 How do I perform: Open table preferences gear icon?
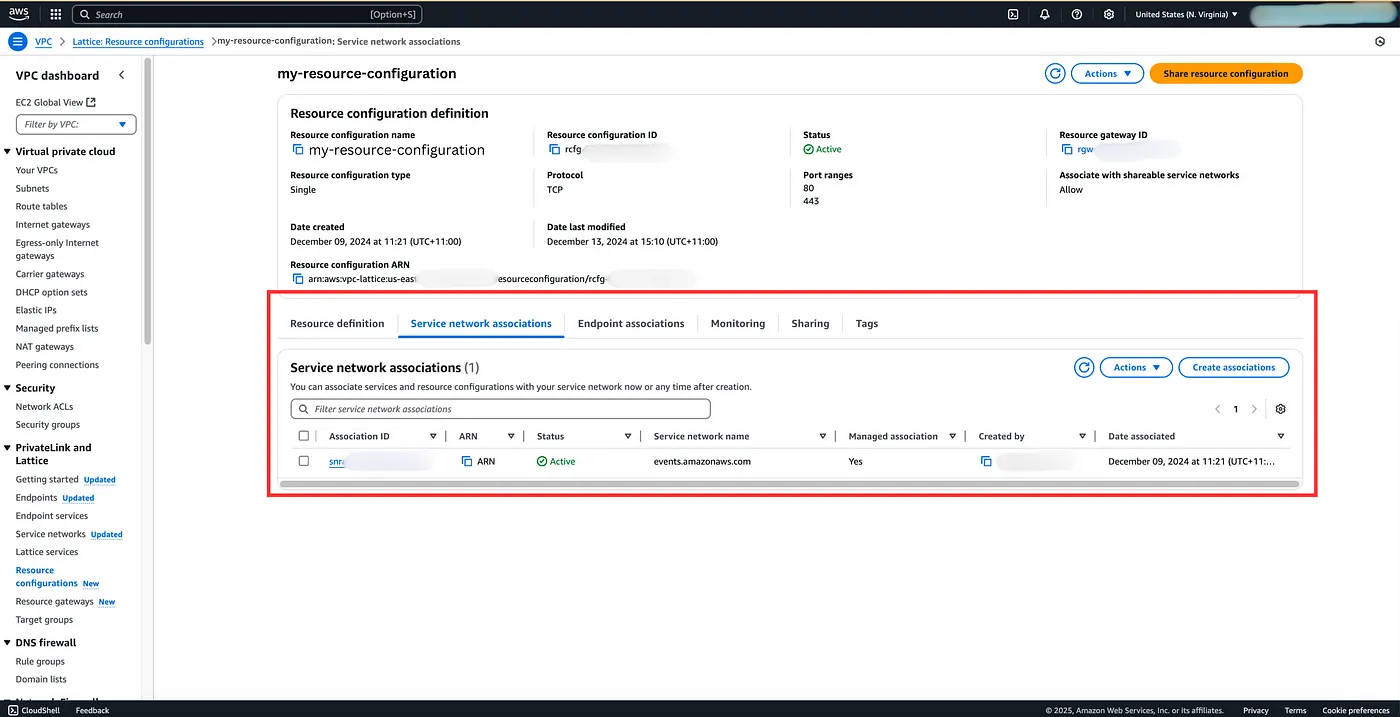1281,409
